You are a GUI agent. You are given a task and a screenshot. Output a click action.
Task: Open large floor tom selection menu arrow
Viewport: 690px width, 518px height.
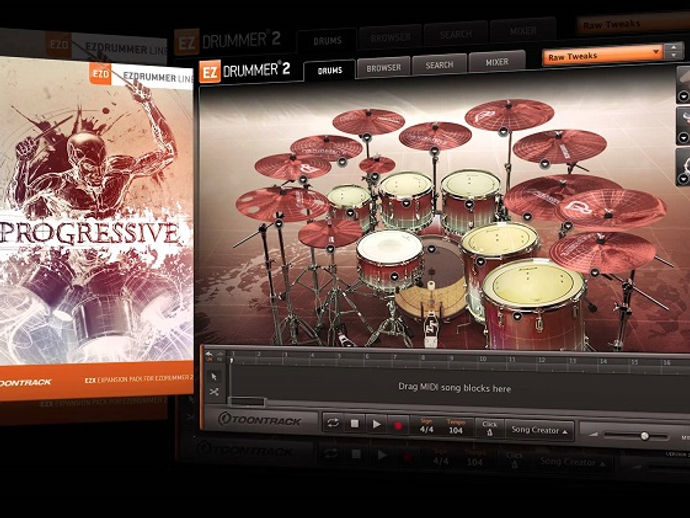pos(517,316)
